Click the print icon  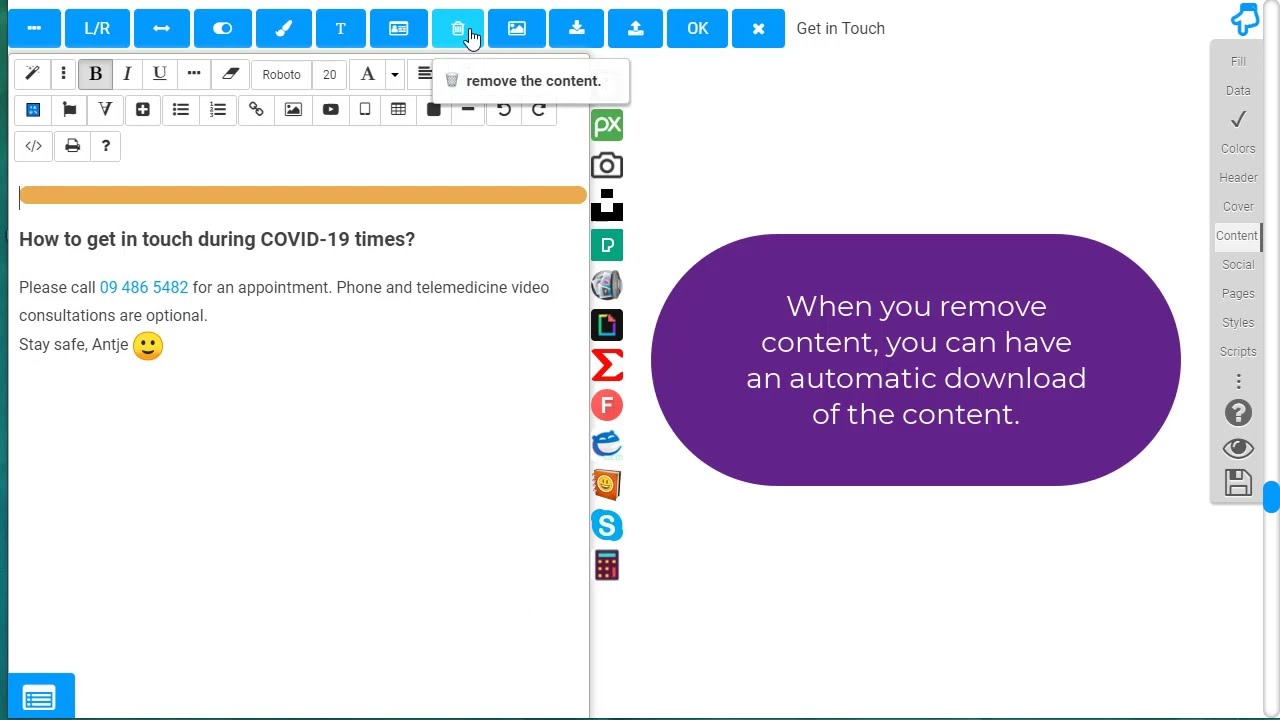pos(72,147)
